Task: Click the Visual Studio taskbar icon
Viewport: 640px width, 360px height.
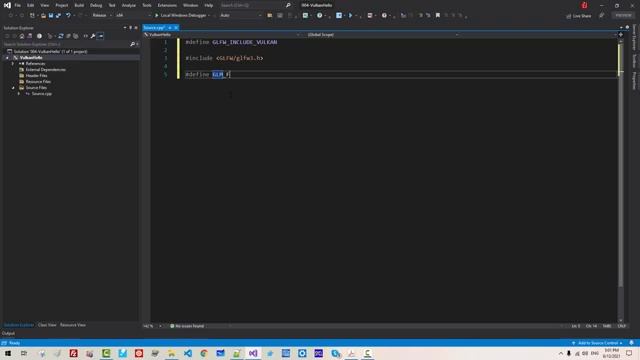Action: click(253, 353)
